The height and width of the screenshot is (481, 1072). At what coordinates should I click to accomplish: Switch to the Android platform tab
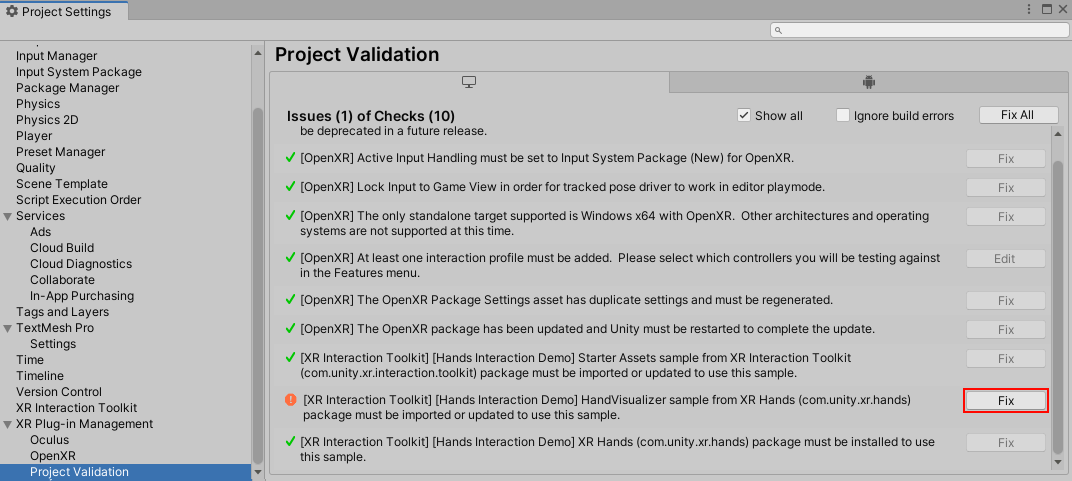click(868, 82)
